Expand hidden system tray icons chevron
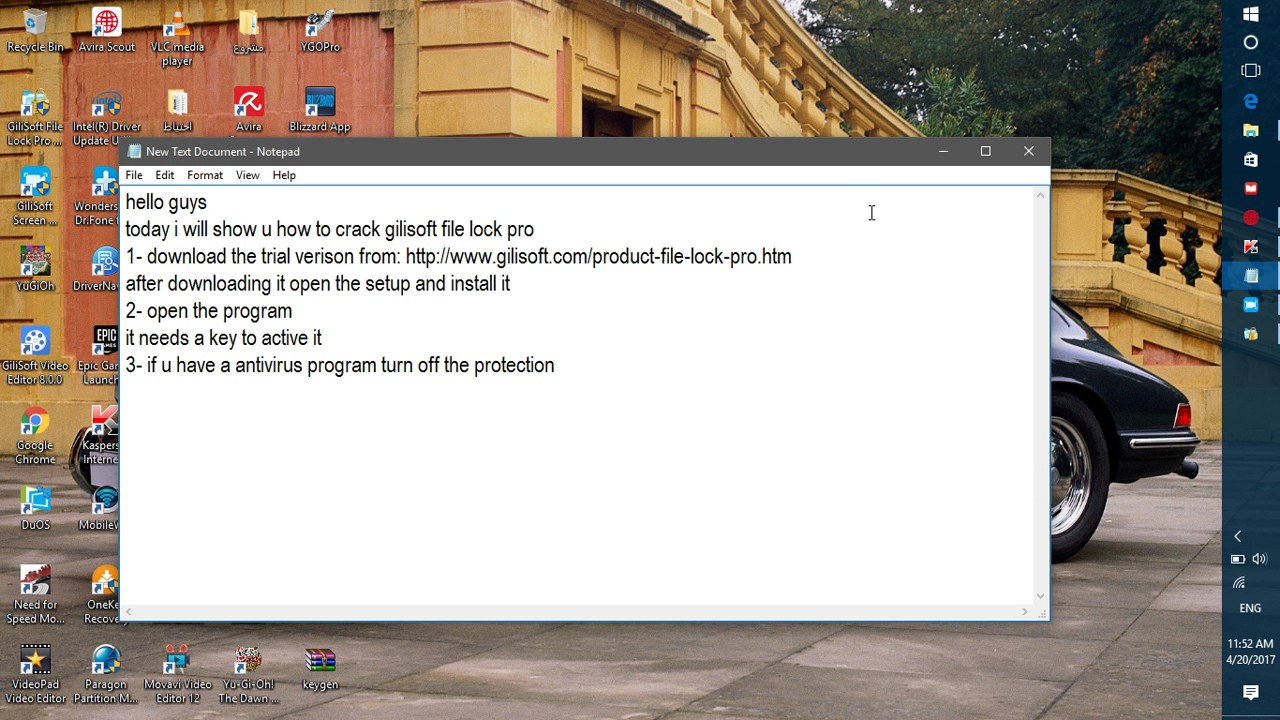The image size is (1280, 720). point(1238,536)
